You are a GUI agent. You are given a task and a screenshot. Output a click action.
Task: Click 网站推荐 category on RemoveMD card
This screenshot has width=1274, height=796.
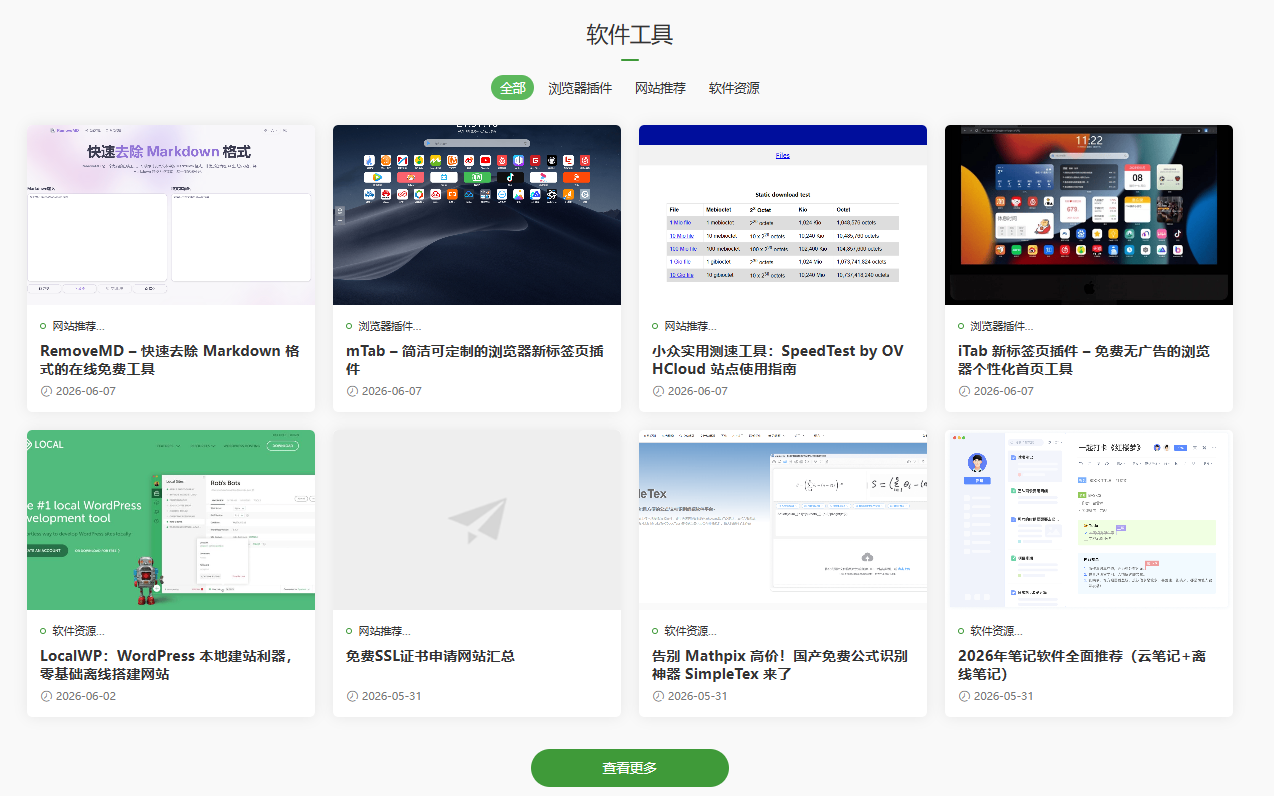click(x=78, y=326)
